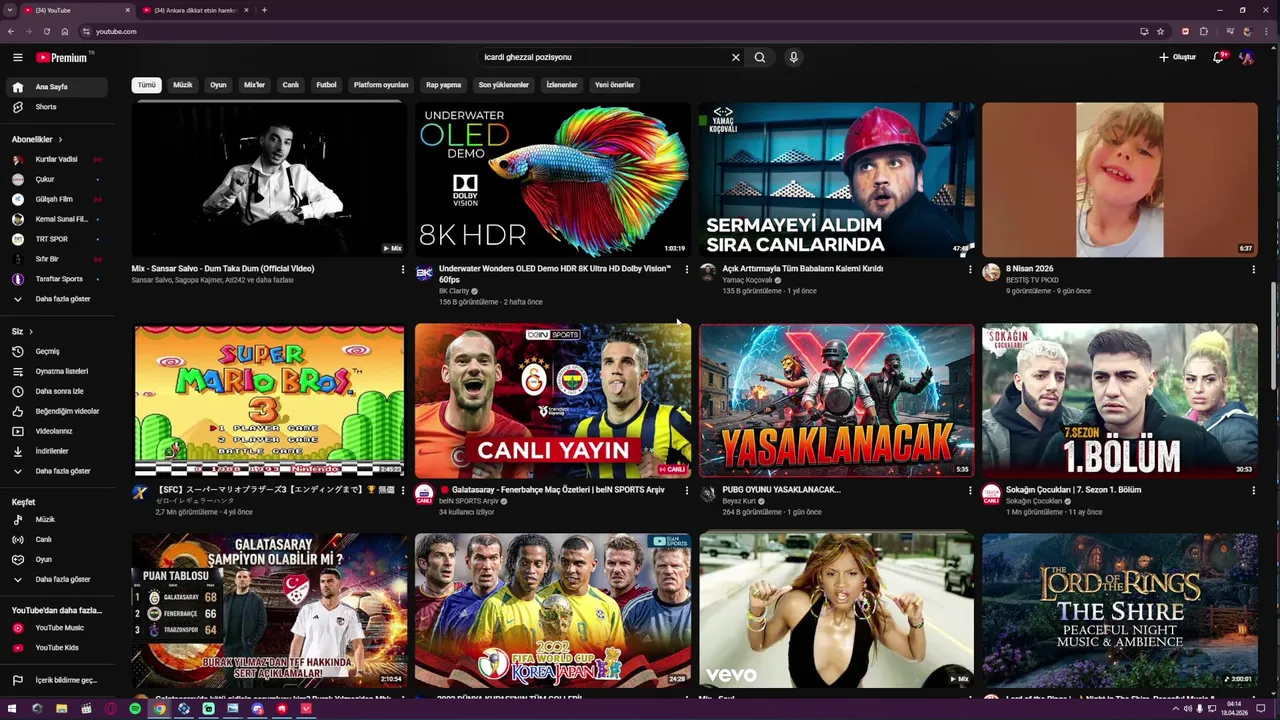The image size is (1280, 720).
Task: Select the Müzik filter chip
Action: [x=183, y=85]
